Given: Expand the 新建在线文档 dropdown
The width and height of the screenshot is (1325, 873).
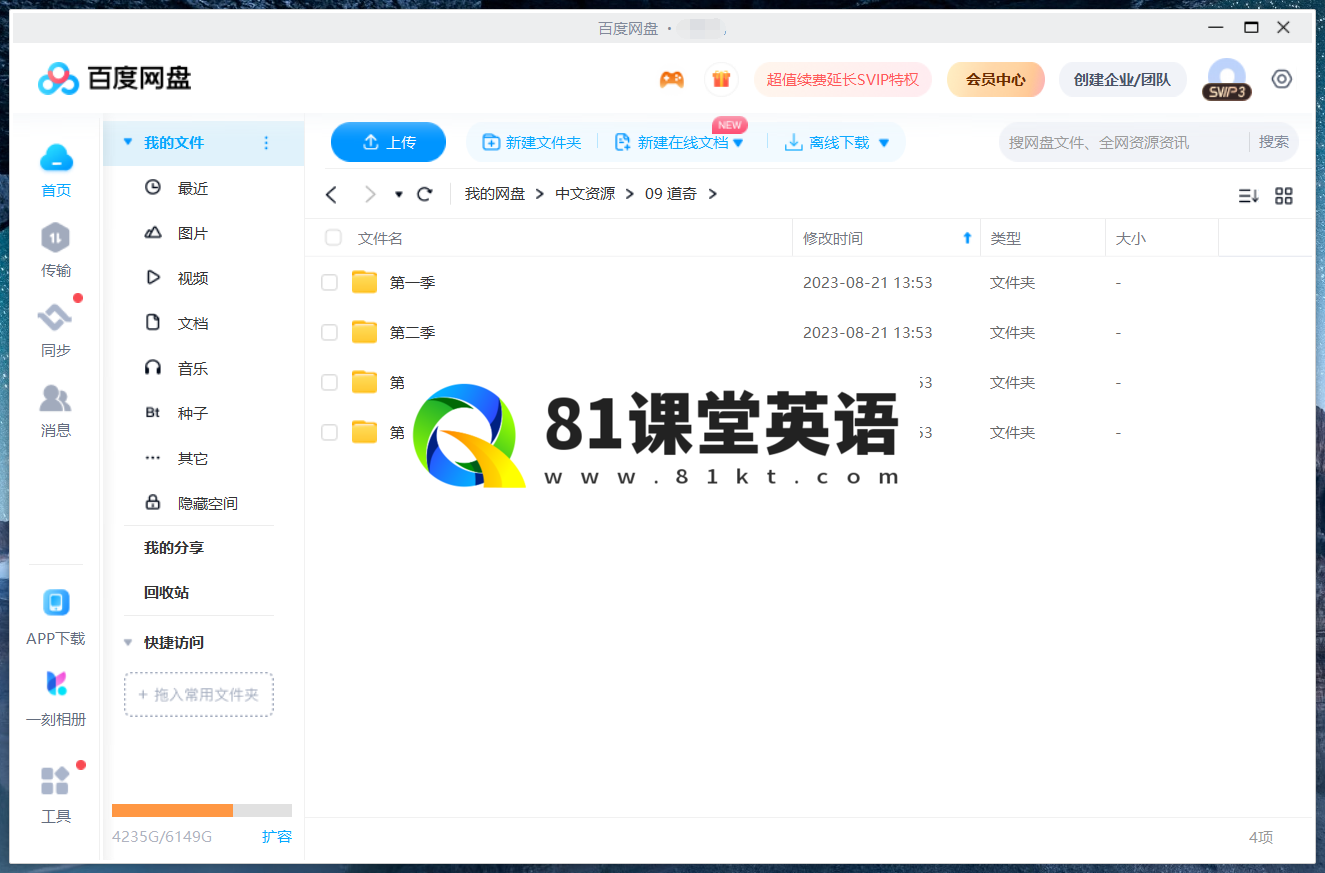Looking at the screenshot, I should [738, 143].
